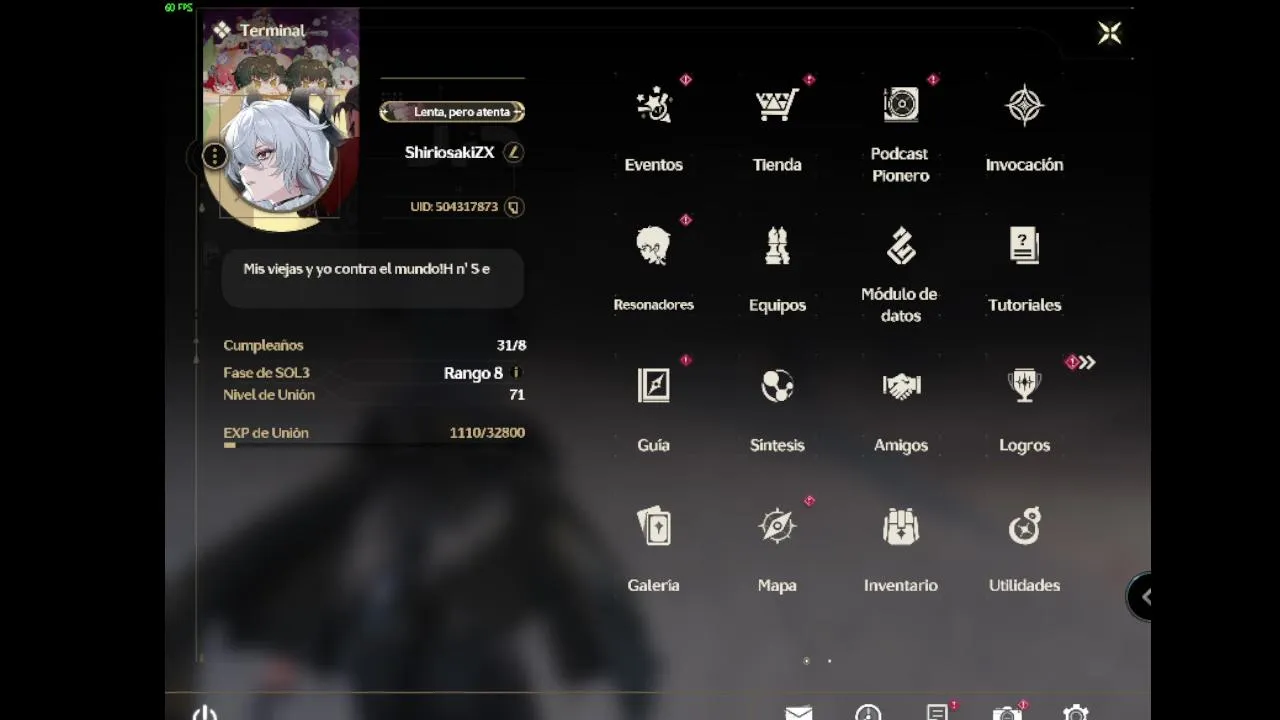
Task: Open the Utilidades gadget icon
Action: click(x=1025, y=526)
